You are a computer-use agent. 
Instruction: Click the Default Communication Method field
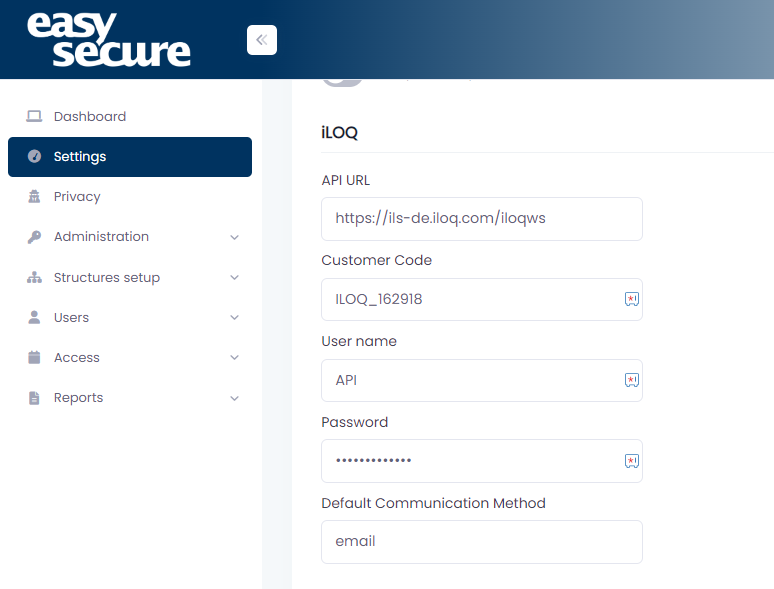[x=482, y=542]
